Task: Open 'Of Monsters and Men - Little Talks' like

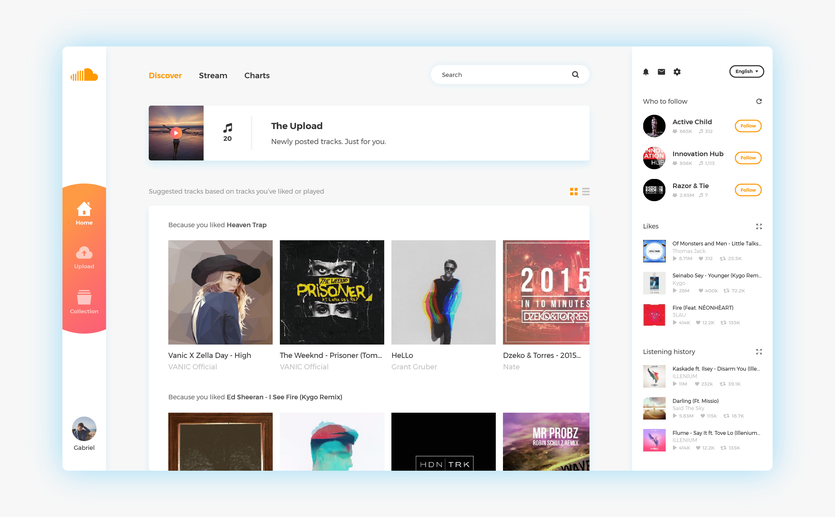Action: click(x=717, y=243)
